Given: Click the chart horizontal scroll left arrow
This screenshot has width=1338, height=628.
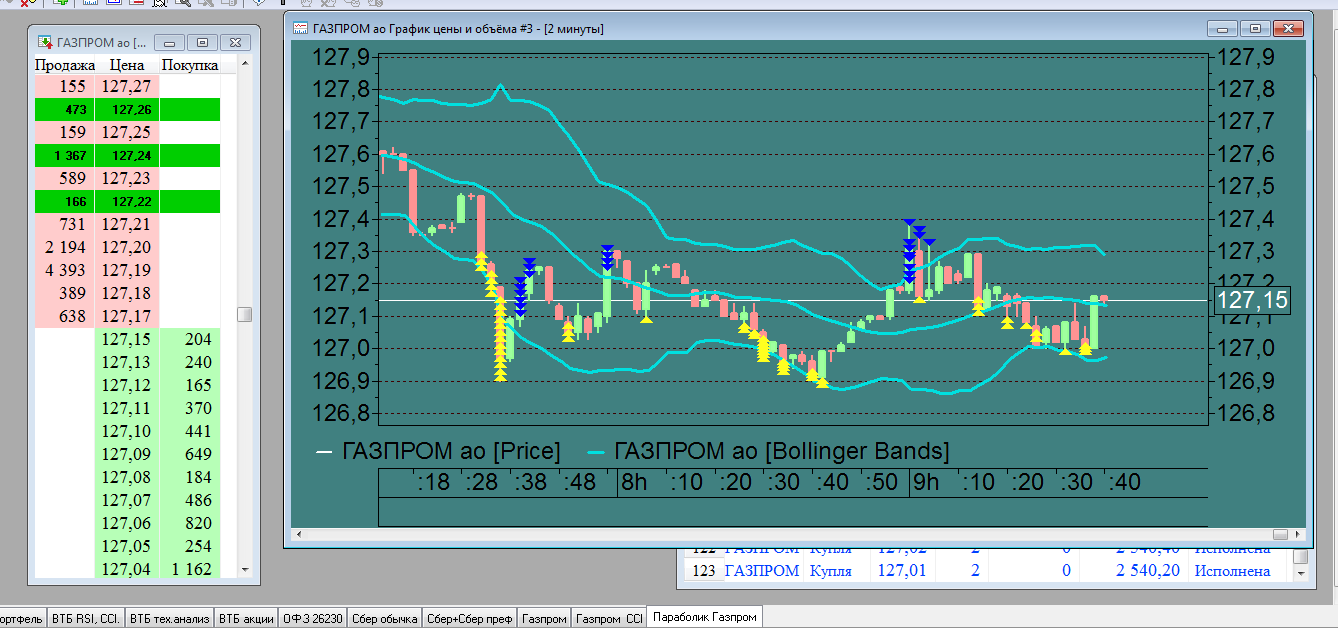Looking at the screenshot, I should tap(299, 534).
